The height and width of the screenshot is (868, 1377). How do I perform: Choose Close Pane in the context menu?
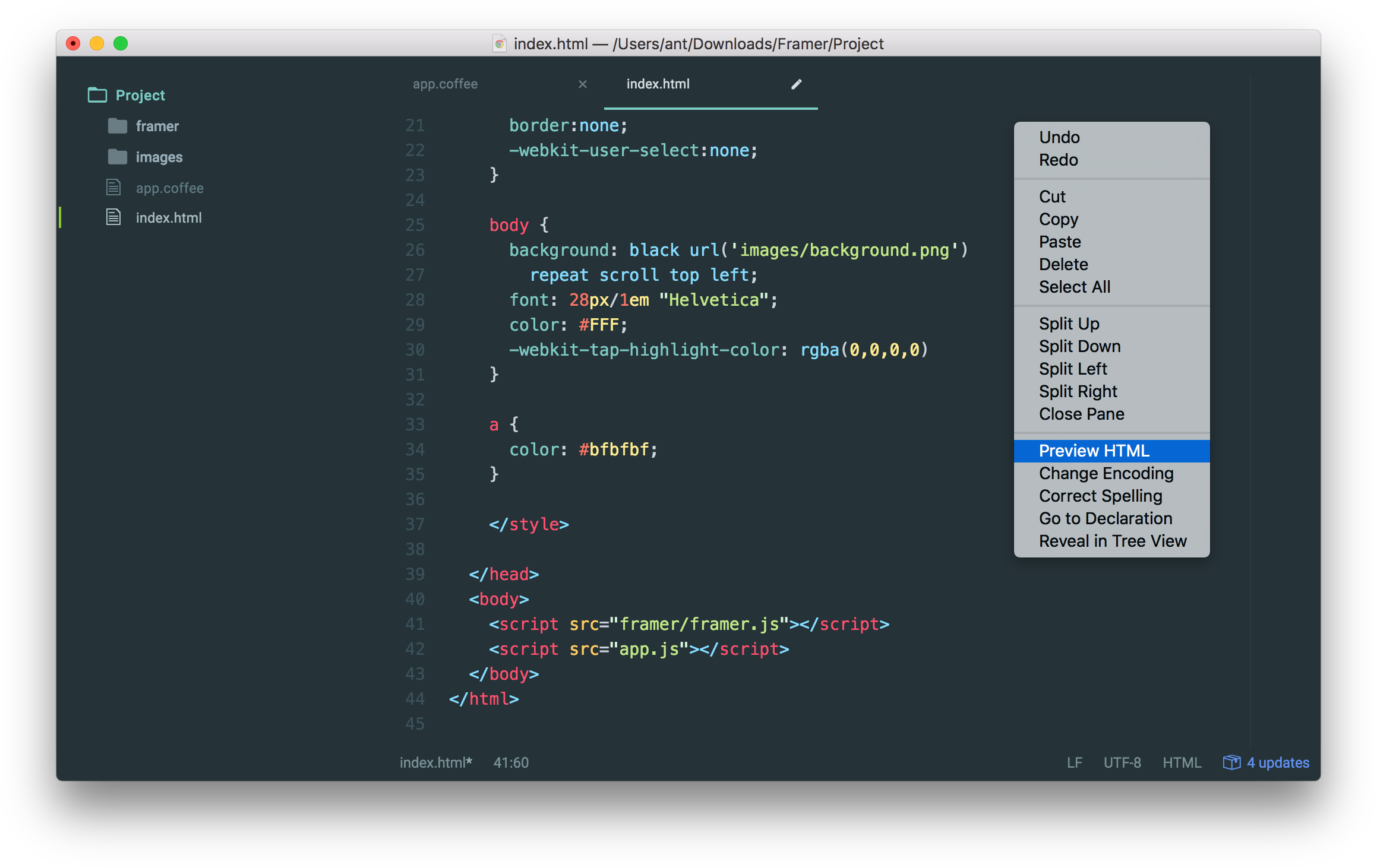[x=1111, y=414]
